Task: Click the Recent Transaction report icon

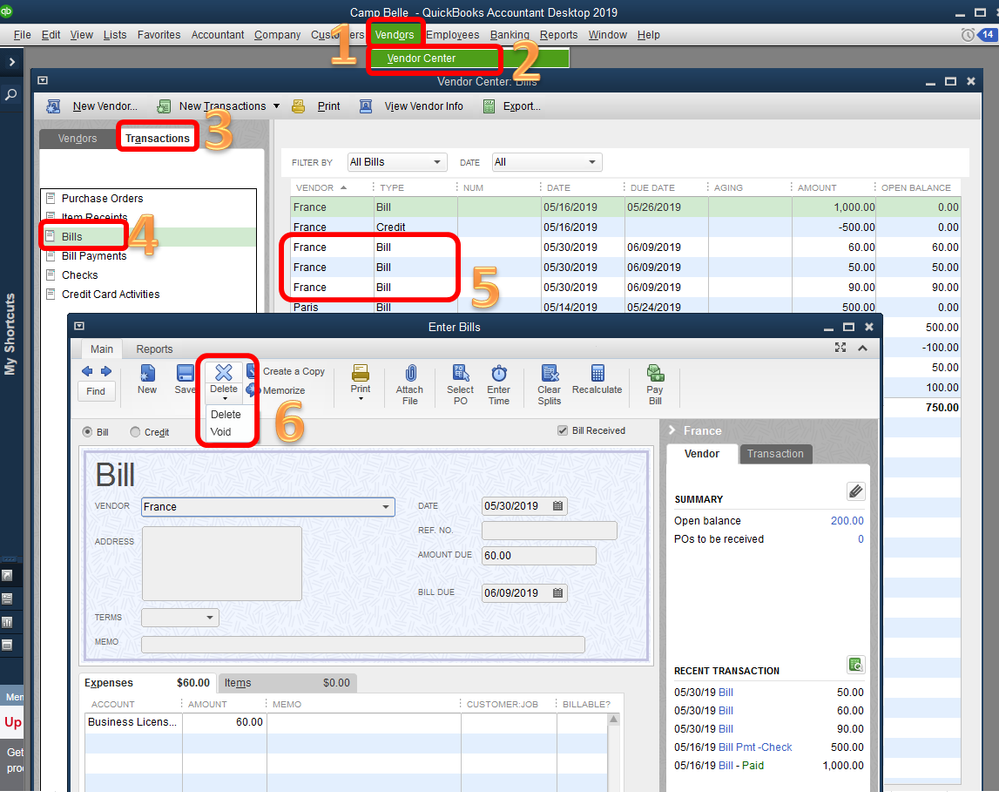Action: (856, 665)
